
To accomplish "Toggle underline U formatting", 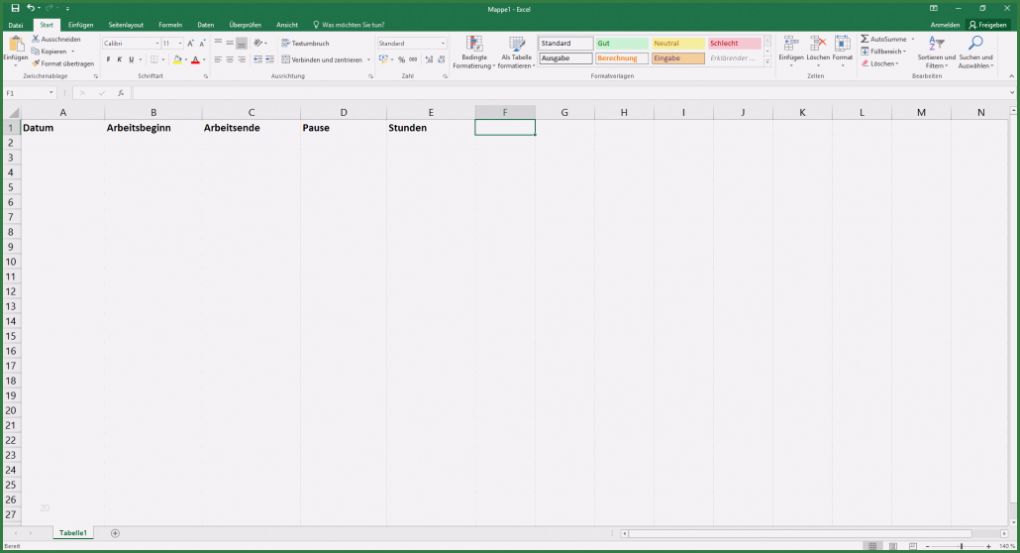I will pos(131,59).
